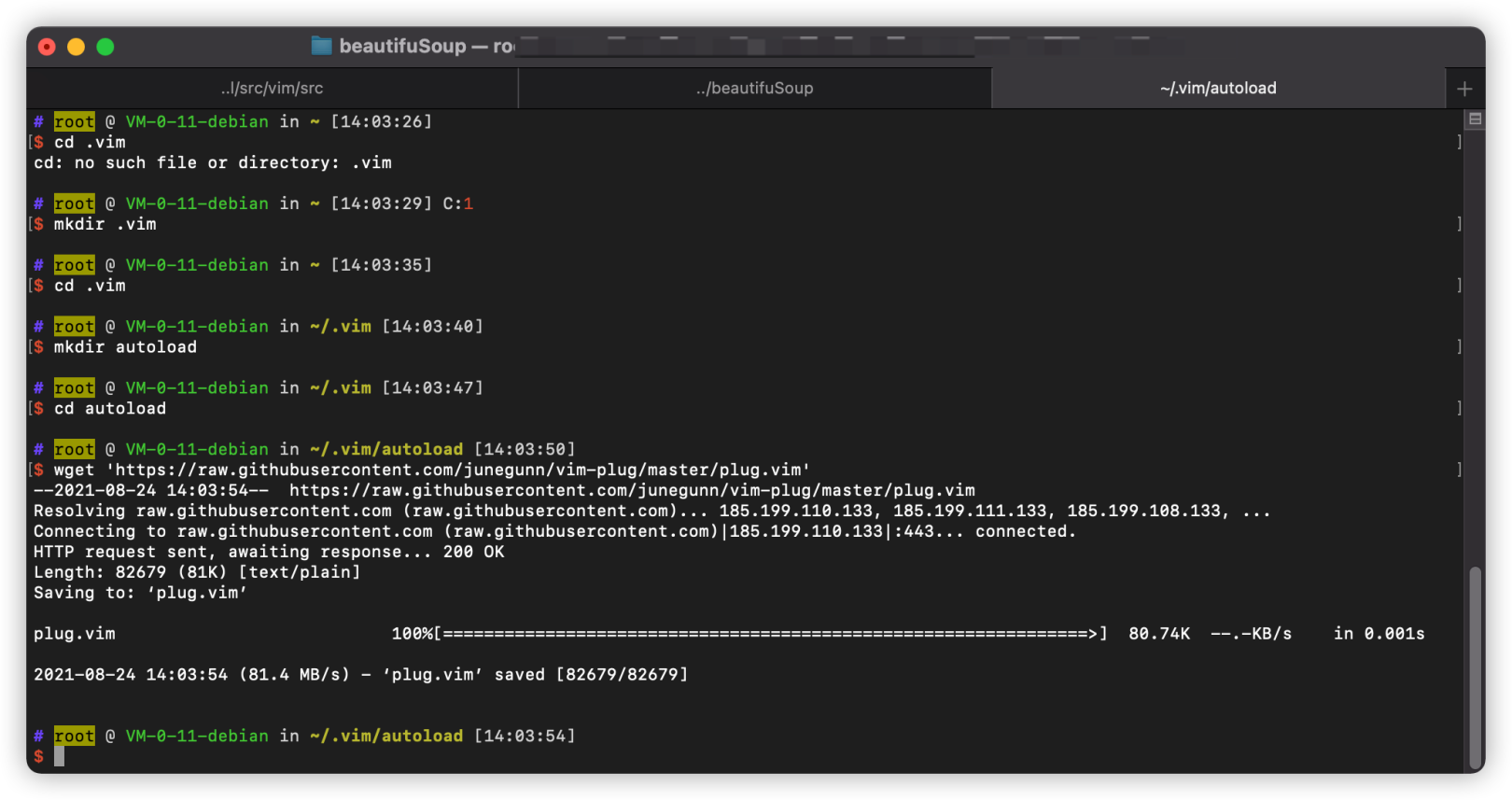This screenshot has height=800, width=1512.
Task: Click the 'Length: 82679 (81K) [text/plain]' line
Action: 197,572
